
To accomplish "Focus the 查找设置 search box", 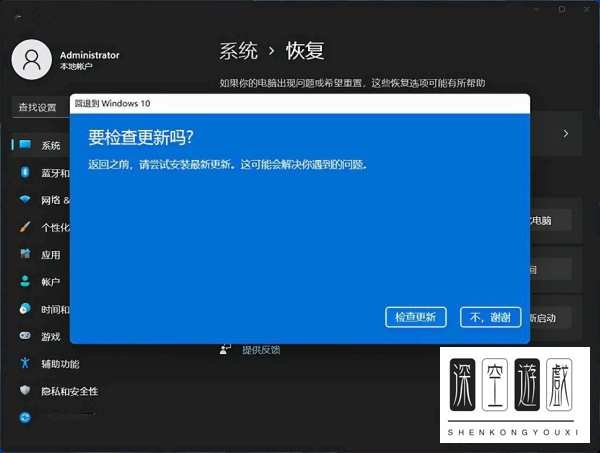I will tap(41, 107).
